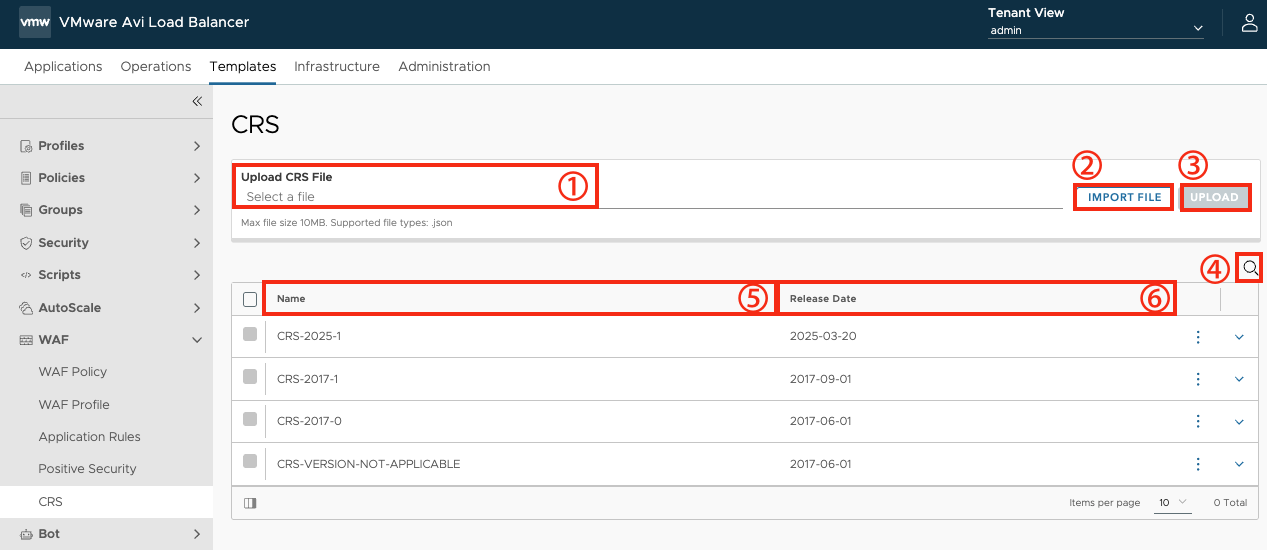Screen dimensions: 1267x550
Task: Open WAF Profile in the sidebar
Action: (74, 405)
